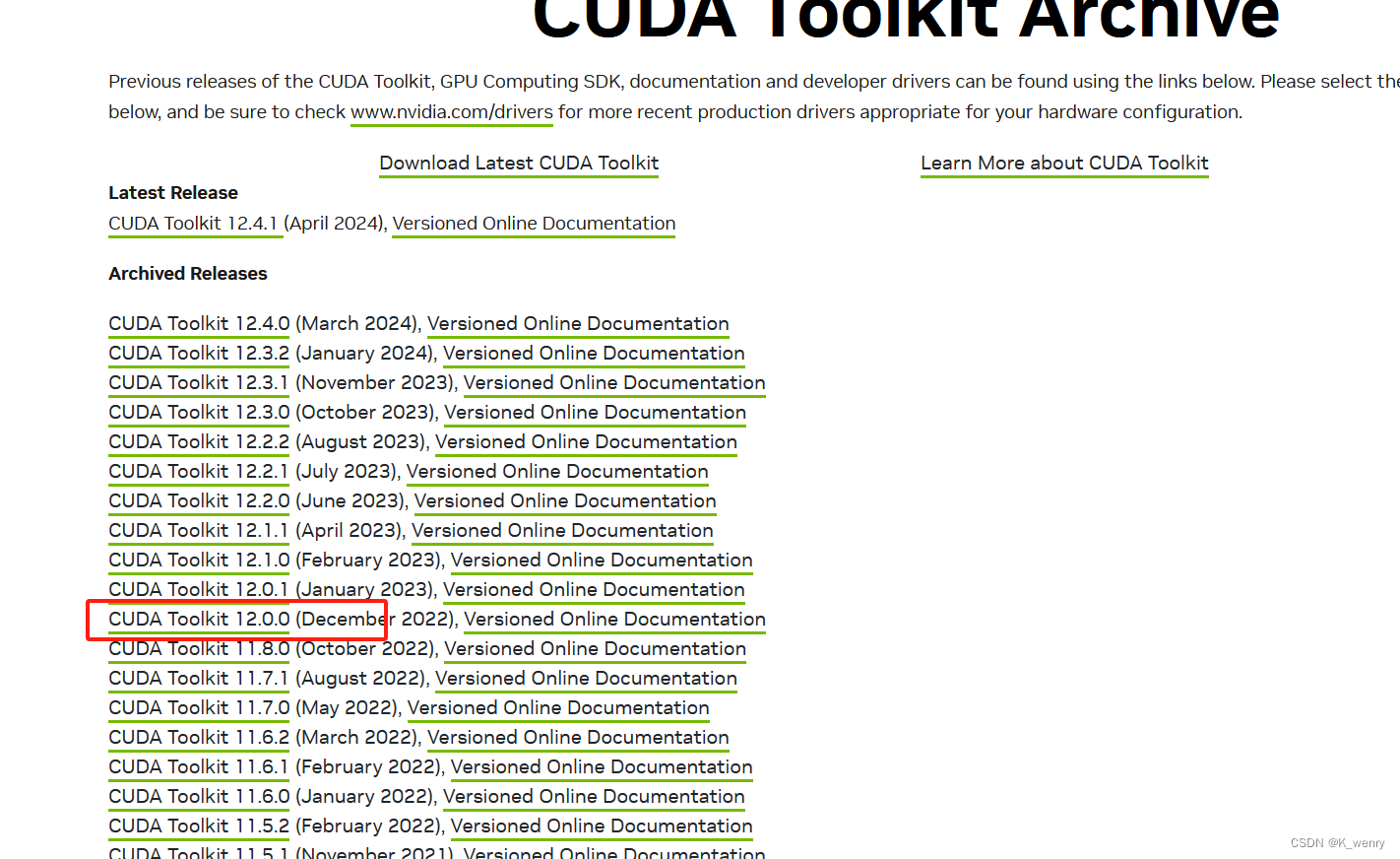Screen dimensions: 1400x859
Task: Open Versioned Online Documentation for 11.6.1
Action: tap(602, 767)
